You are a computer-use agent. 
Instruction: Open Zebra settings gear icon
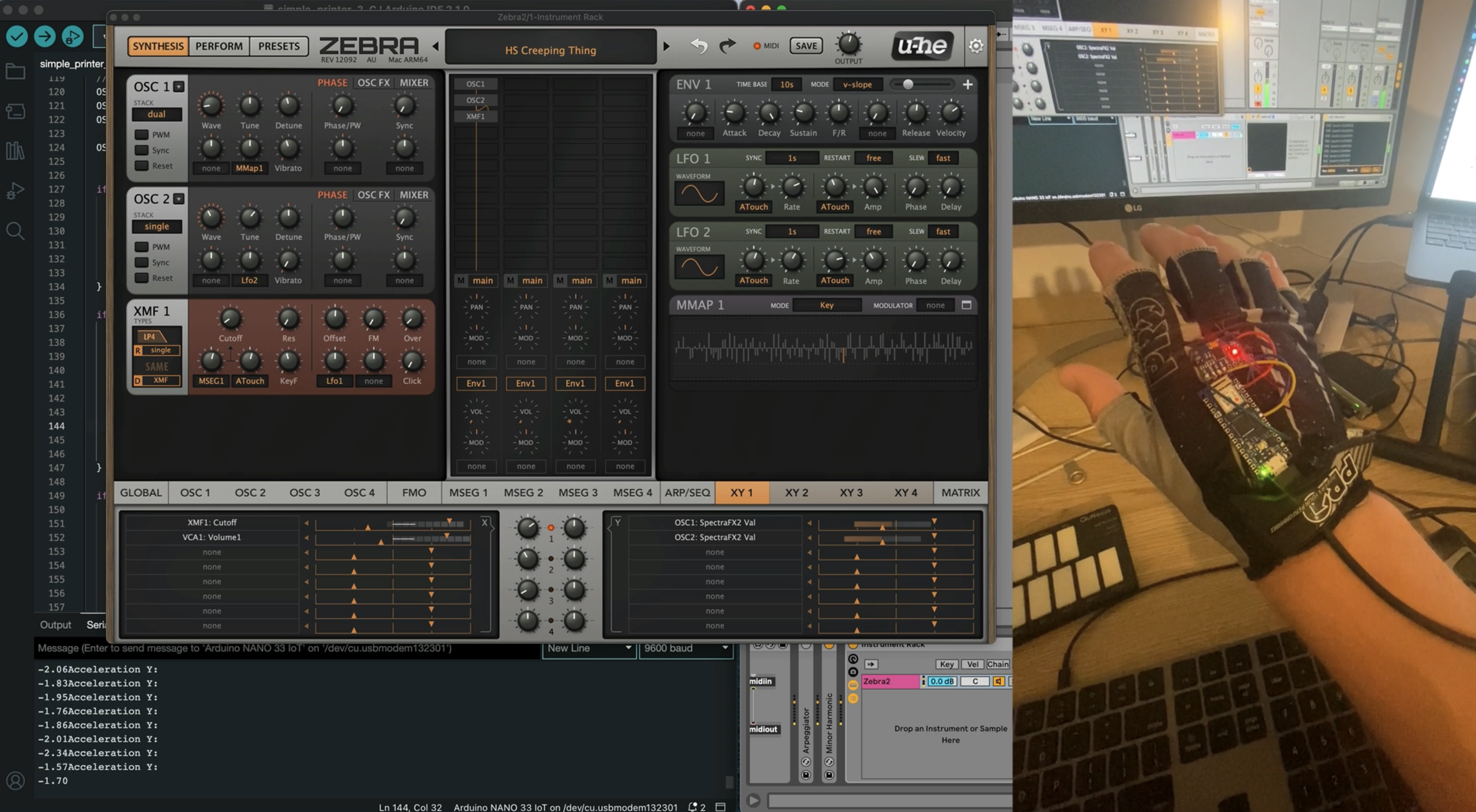click(x=976, y=45)
